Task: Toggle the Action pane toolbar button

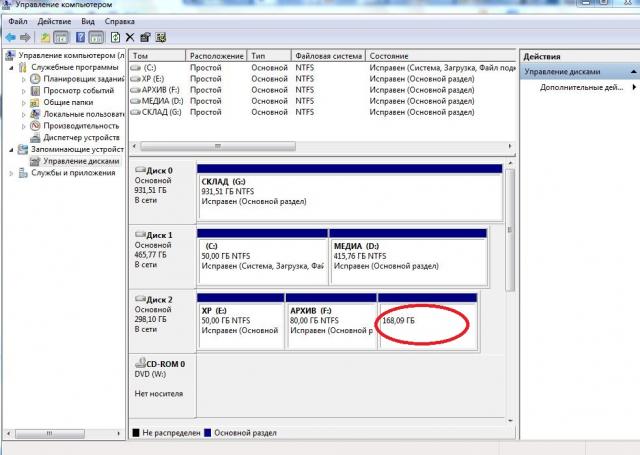Action: [x=96, y=37]
